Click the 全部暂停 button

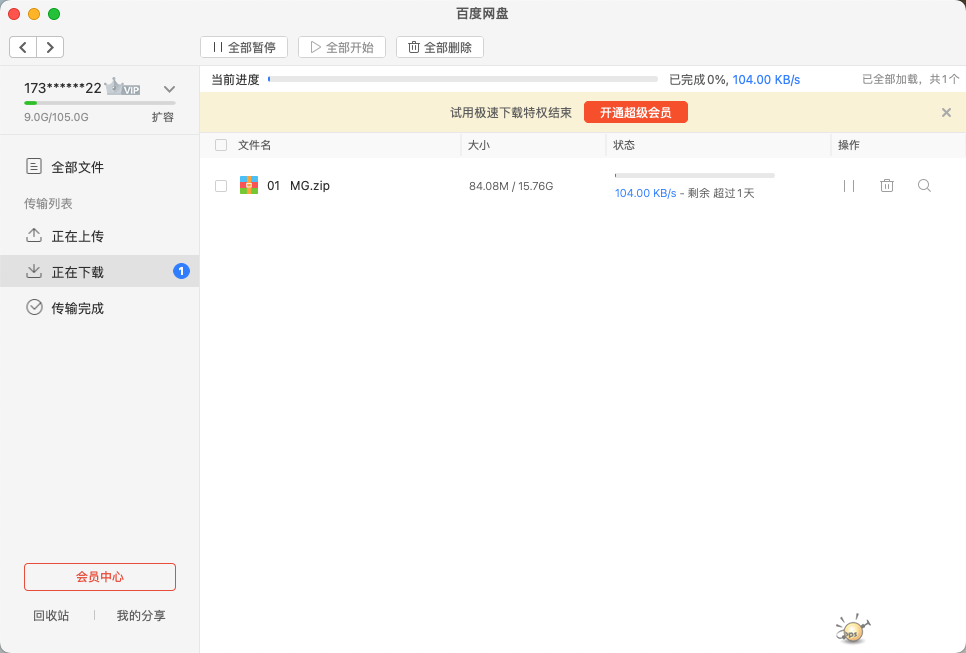point(244,47)
